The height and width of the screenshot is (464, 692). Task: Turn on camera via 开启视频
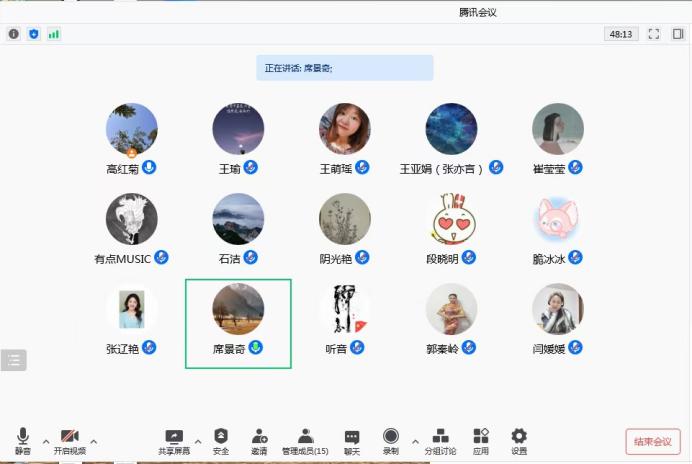[69, 440]
